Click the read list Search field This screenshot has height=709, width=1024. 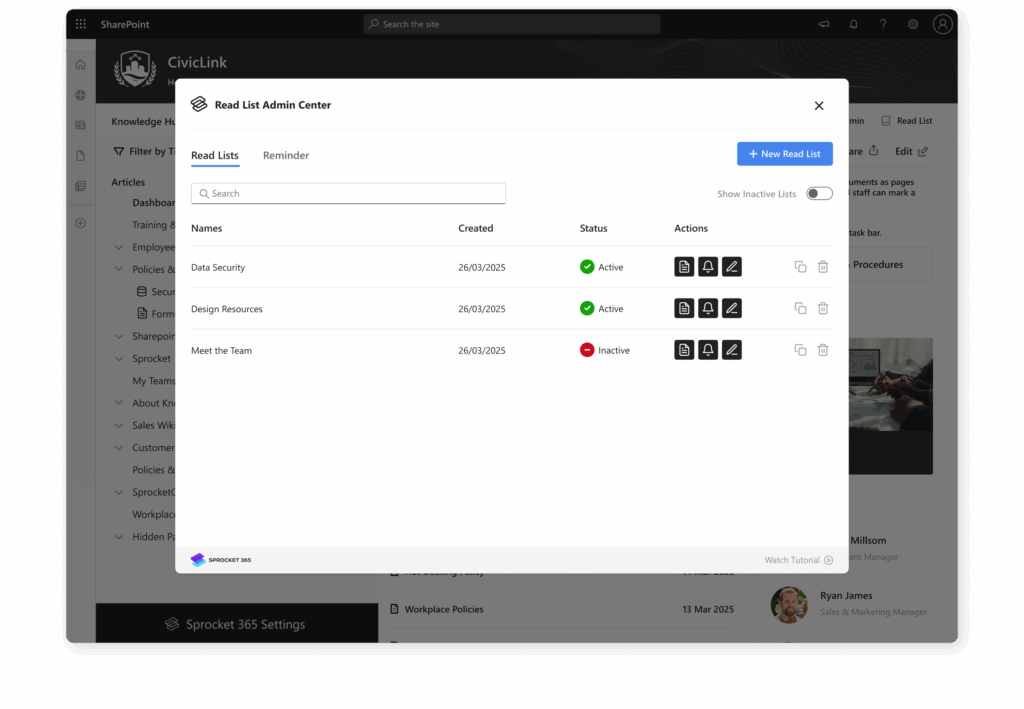click(x=348, y=193)
